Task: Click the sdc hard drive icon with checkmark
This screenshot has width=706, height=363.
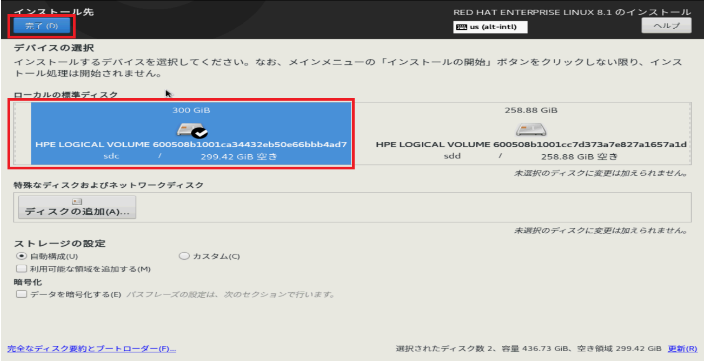Action: [192, 130]
